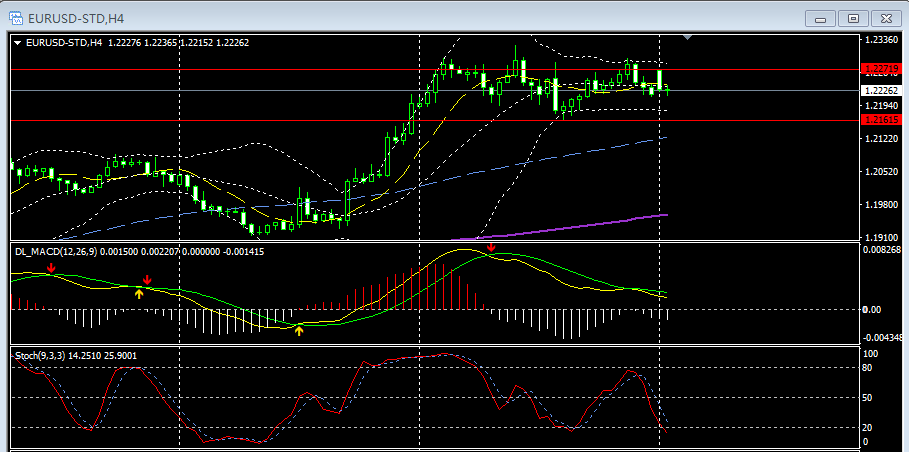Image resolution: width=909 pixels, height=452 pixels.
Task: Close the EURUSD-STD,H4 chart window
Action: tap(885, 18)
